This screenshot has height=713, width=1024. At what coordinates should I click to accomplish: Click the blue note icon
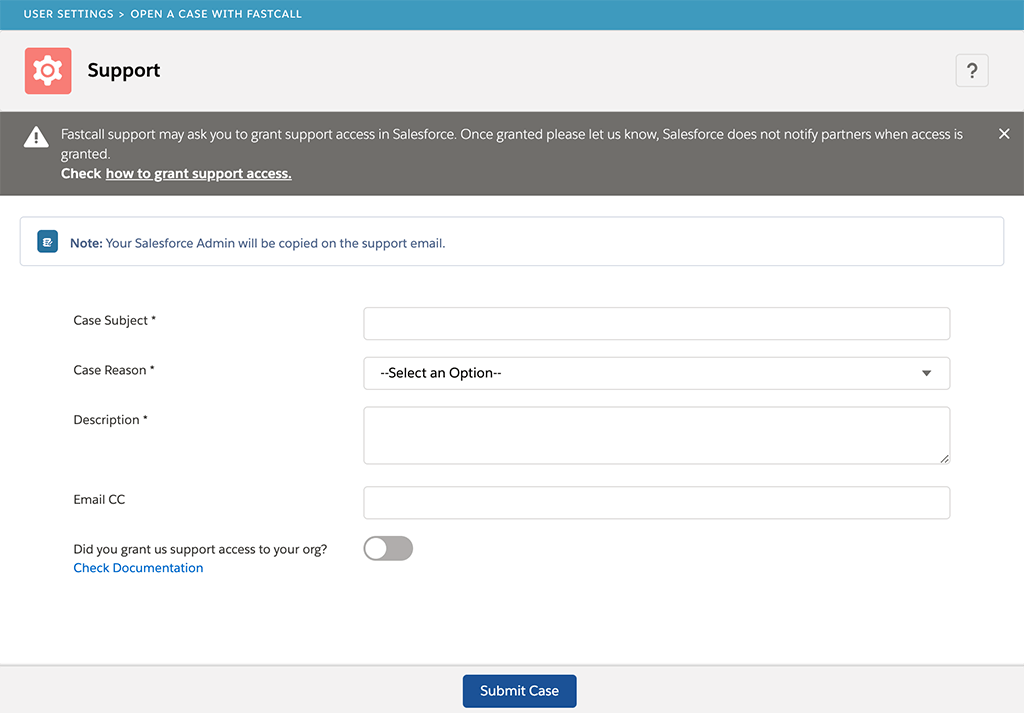[46, 241]
